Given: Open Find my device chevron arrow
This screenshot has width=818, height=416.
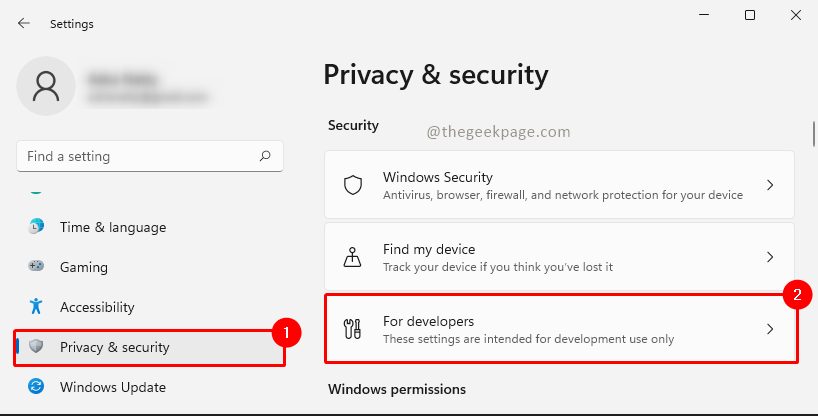Looking at the screenshot, I should pos(770,257).
